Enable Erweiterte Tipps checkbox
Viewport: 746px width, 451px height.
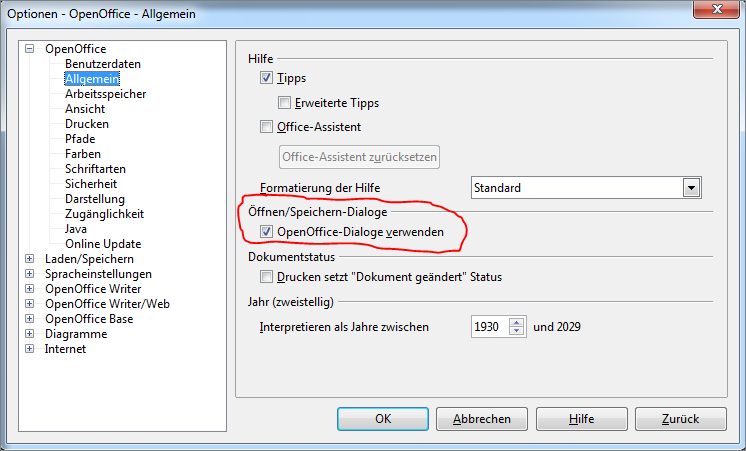(x=284, y=103)
